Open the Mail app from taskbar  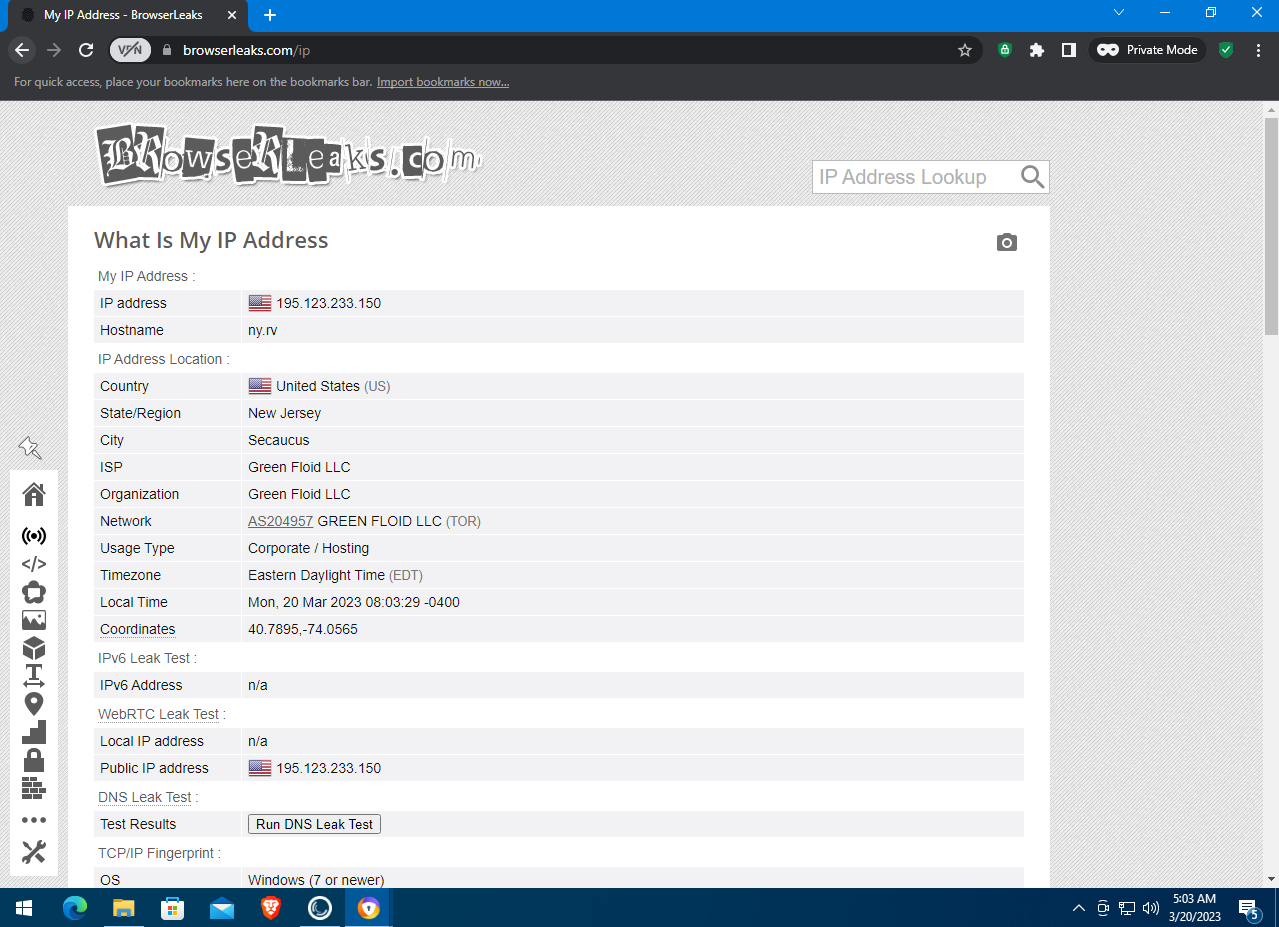click(x=222, y=908)
